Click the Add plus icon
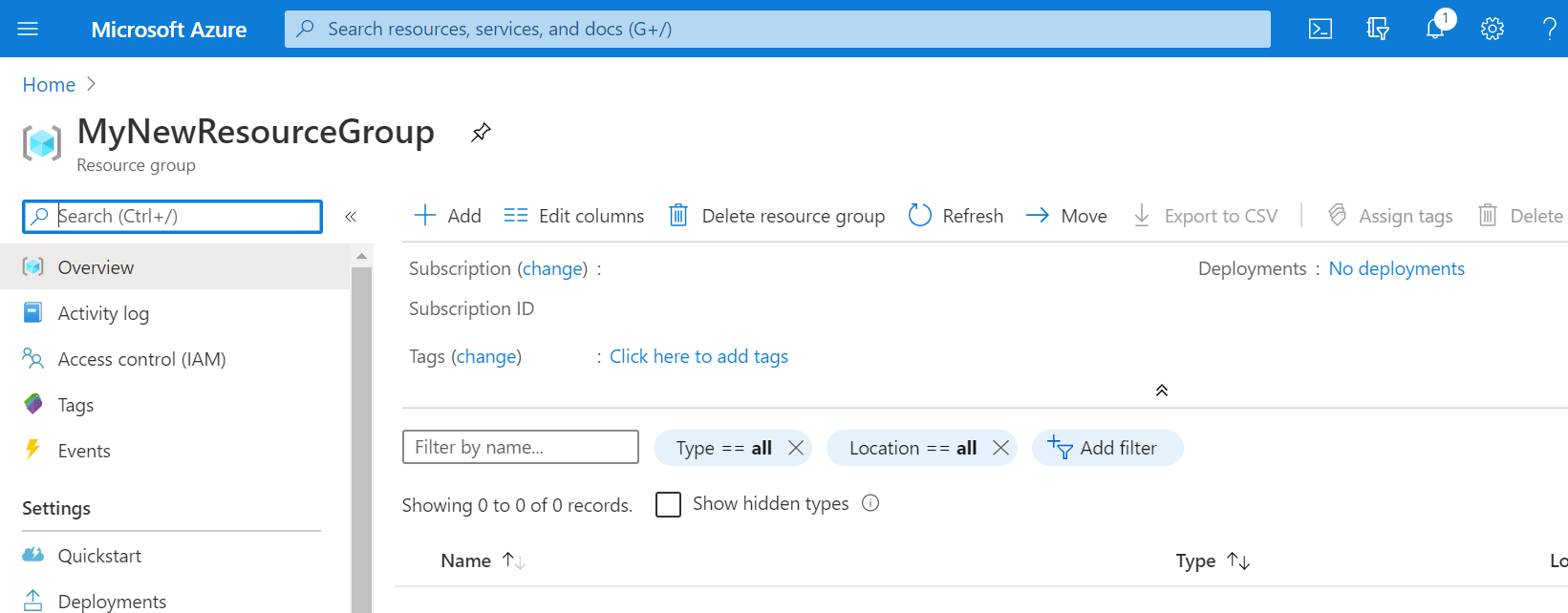Viewport: 1568px width, 613px height. tap(424, 216)
